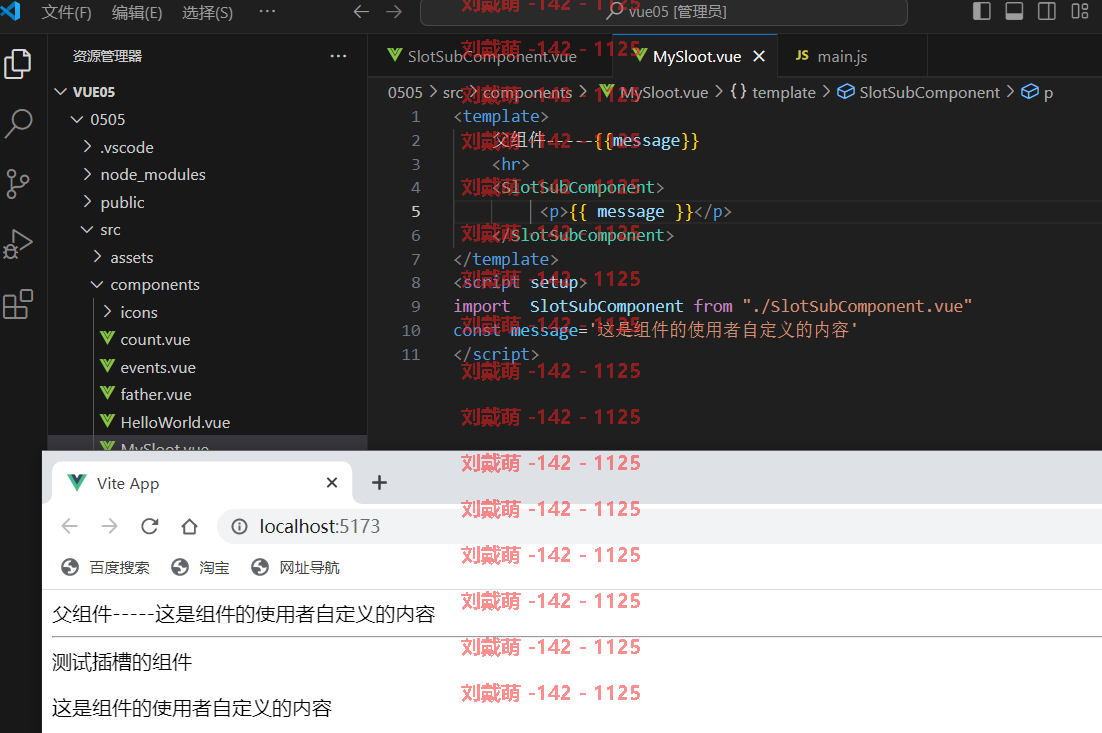Click the MySloot.vue breadcrumb segment

pyautogui.click(x=654, y=93)
